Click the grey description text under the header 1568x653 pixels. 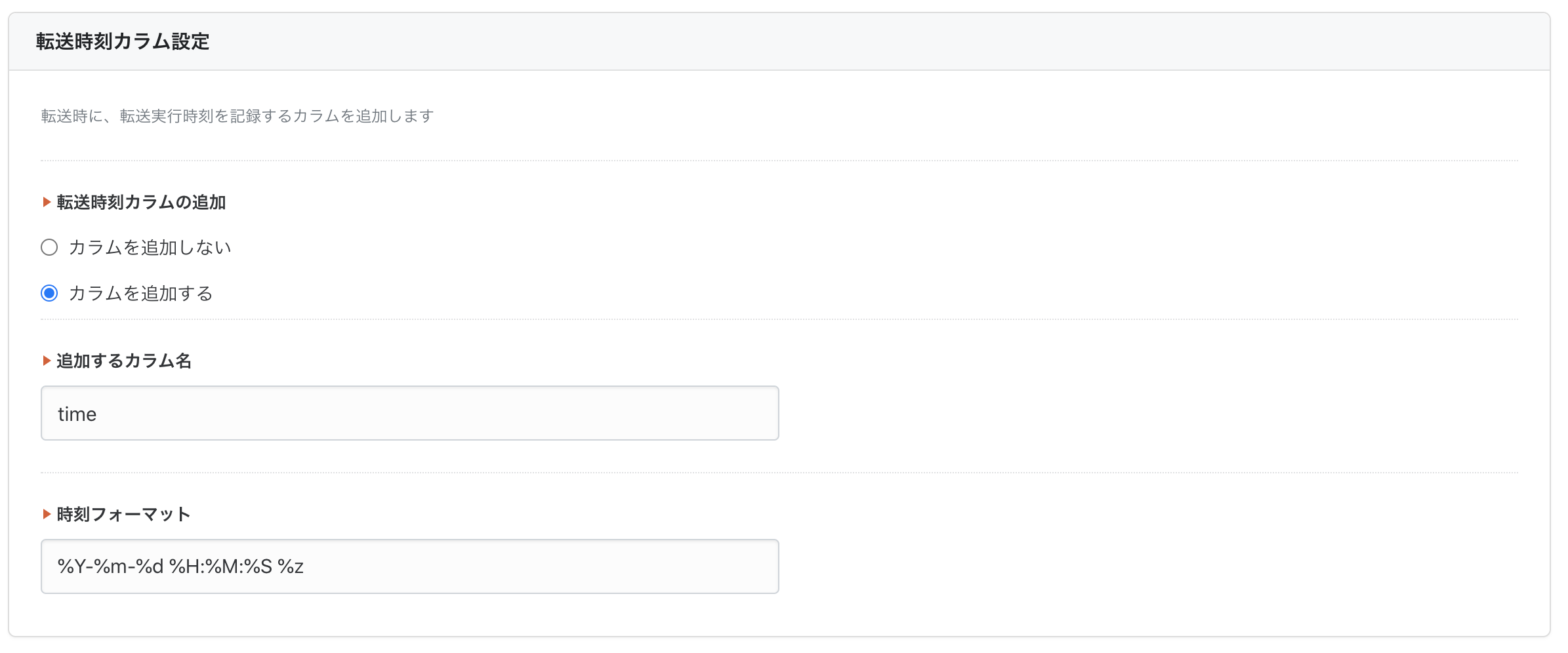point(237,116)
